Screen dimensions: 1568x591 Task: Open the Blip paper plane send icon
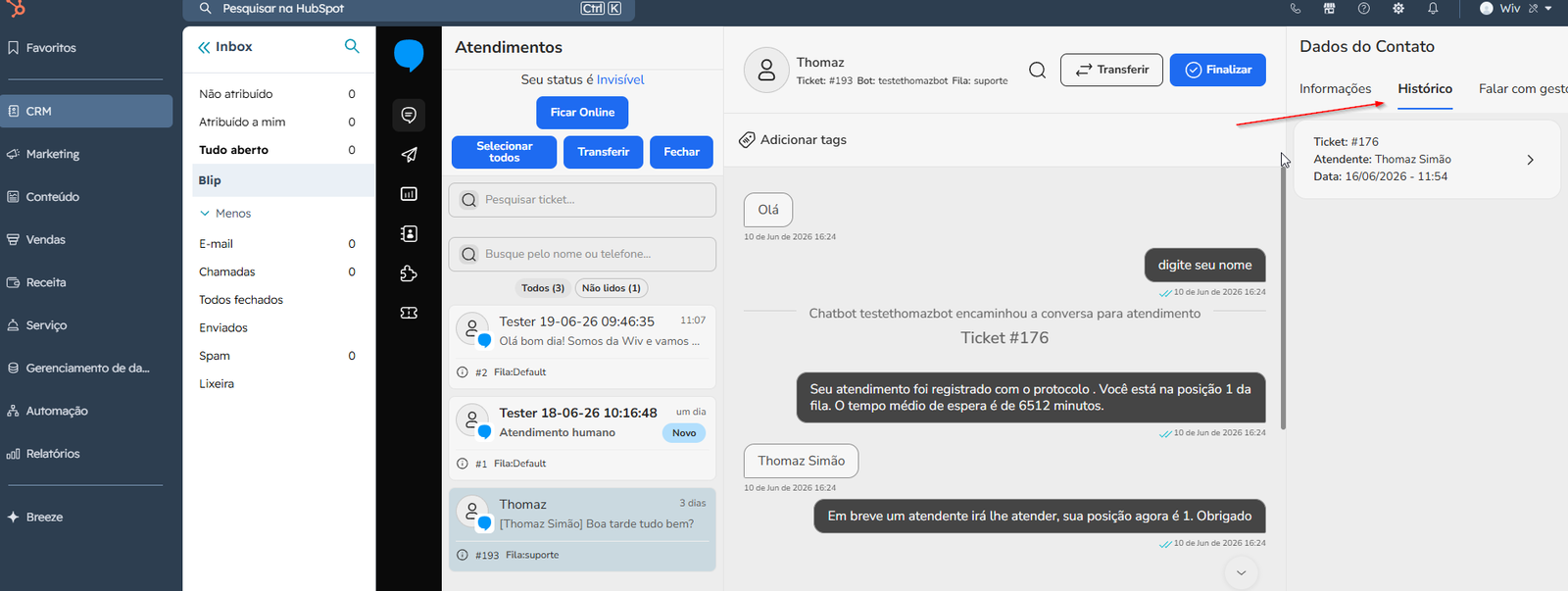click(409, 155)
